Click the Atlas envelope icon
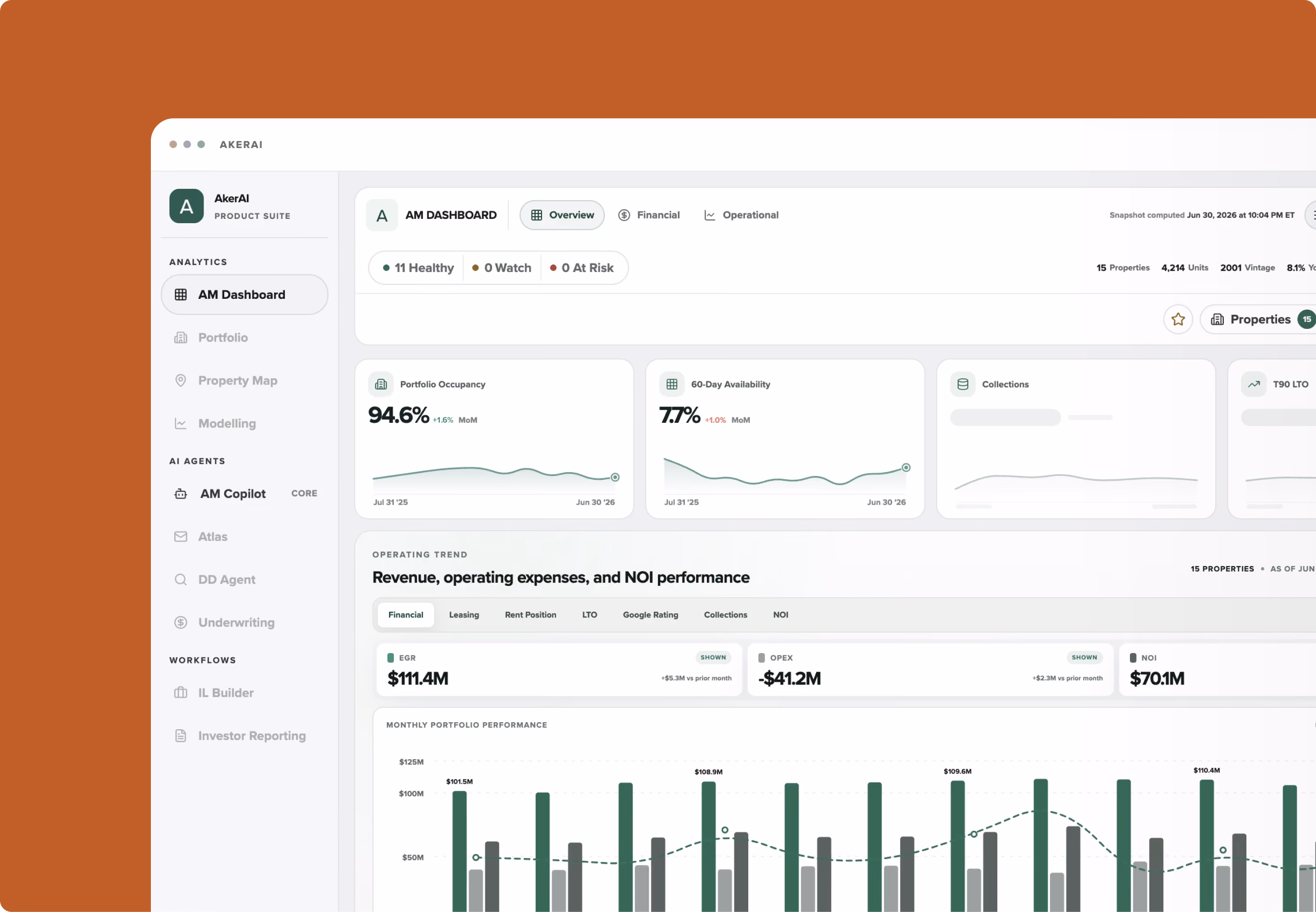1316x912 pixels. [180, 537]
